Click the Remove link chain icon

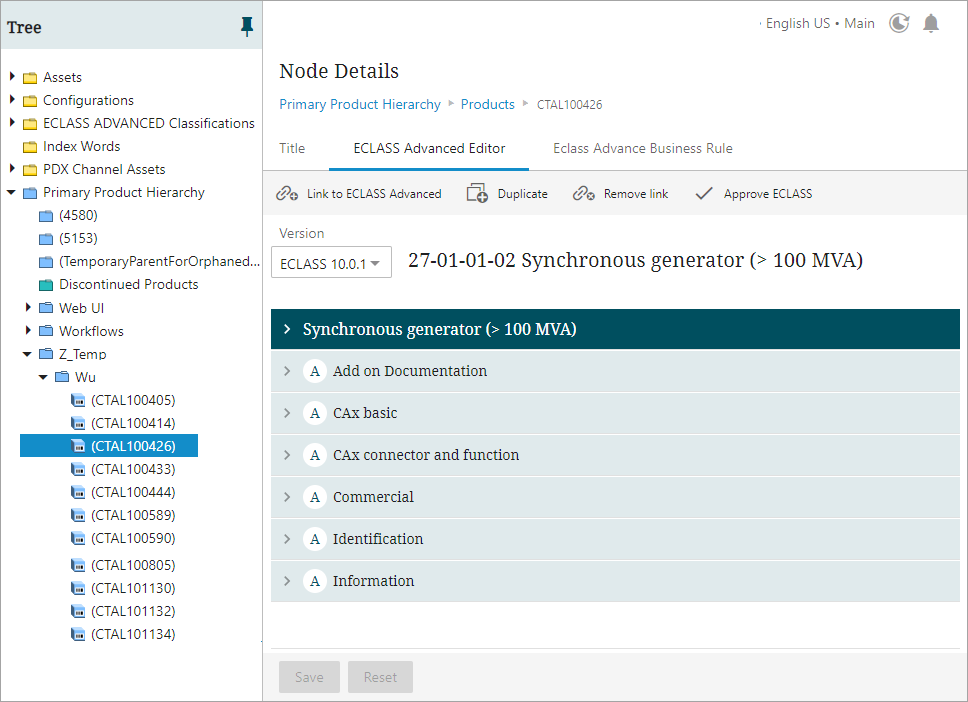click(x=583, y=193)
